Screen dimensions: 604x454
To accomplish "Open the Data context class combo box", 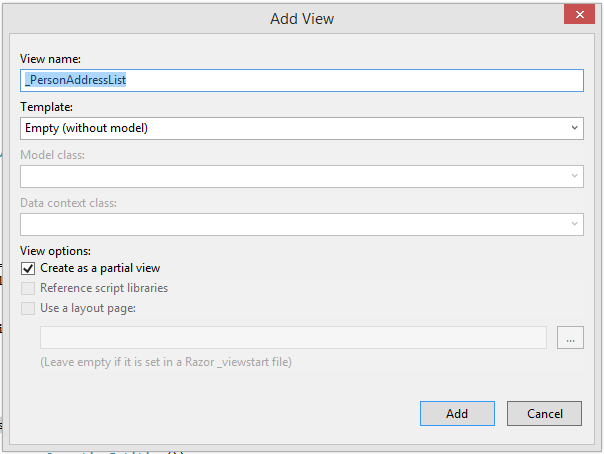I will (300, 224).
